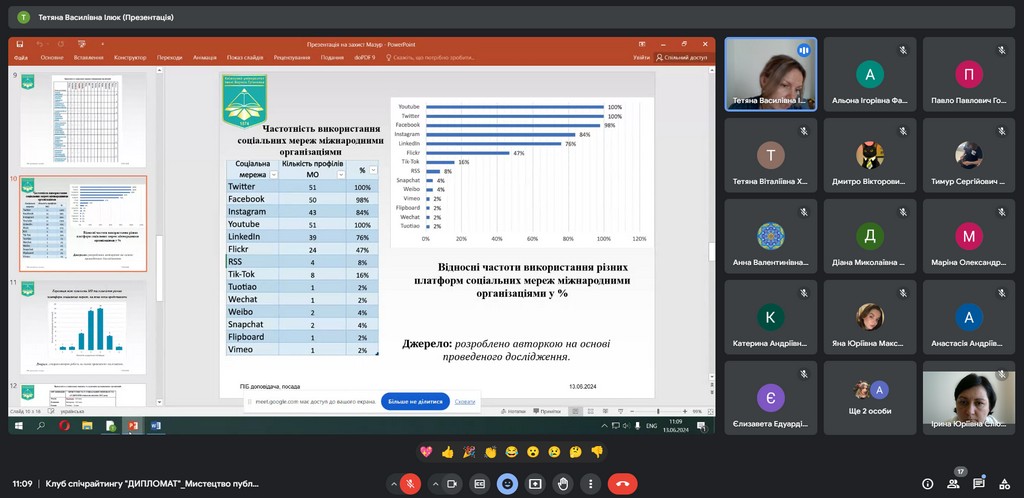This screenshot has height=498, width=1024.
Task: Open the emoji reactions button
Action: [x=508, y=483]
